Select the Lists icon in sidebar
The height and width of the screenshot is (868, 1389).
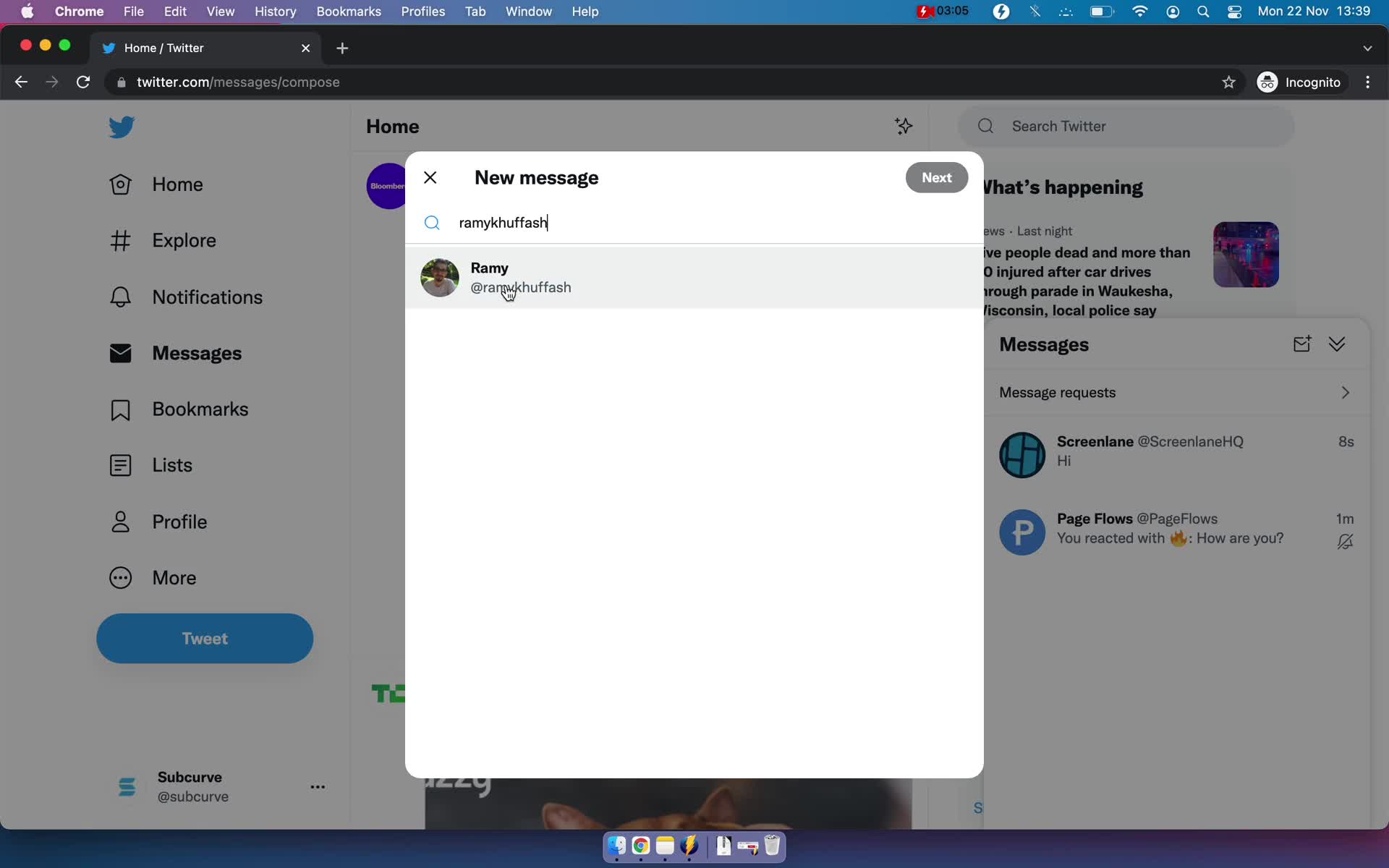(121, 465)
